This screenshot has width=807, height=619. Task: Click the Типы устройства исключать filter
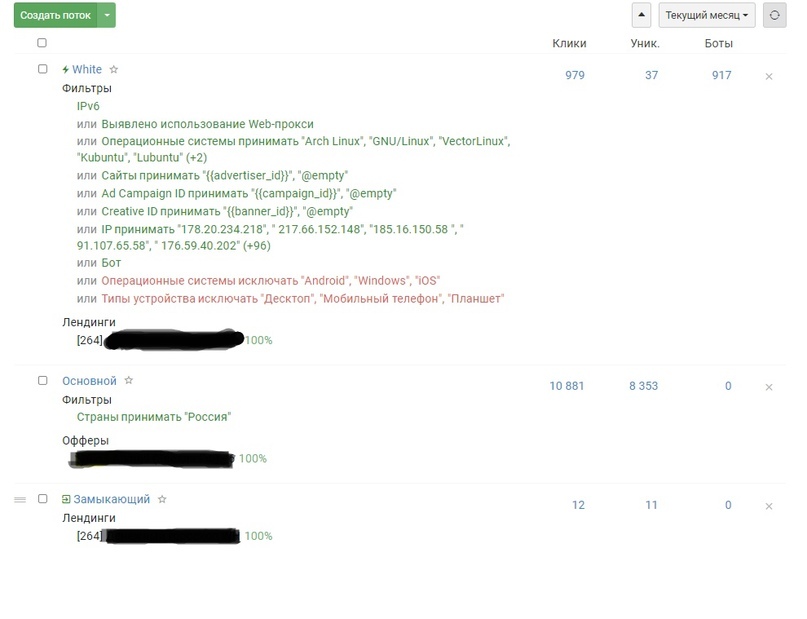click(303, 299)
